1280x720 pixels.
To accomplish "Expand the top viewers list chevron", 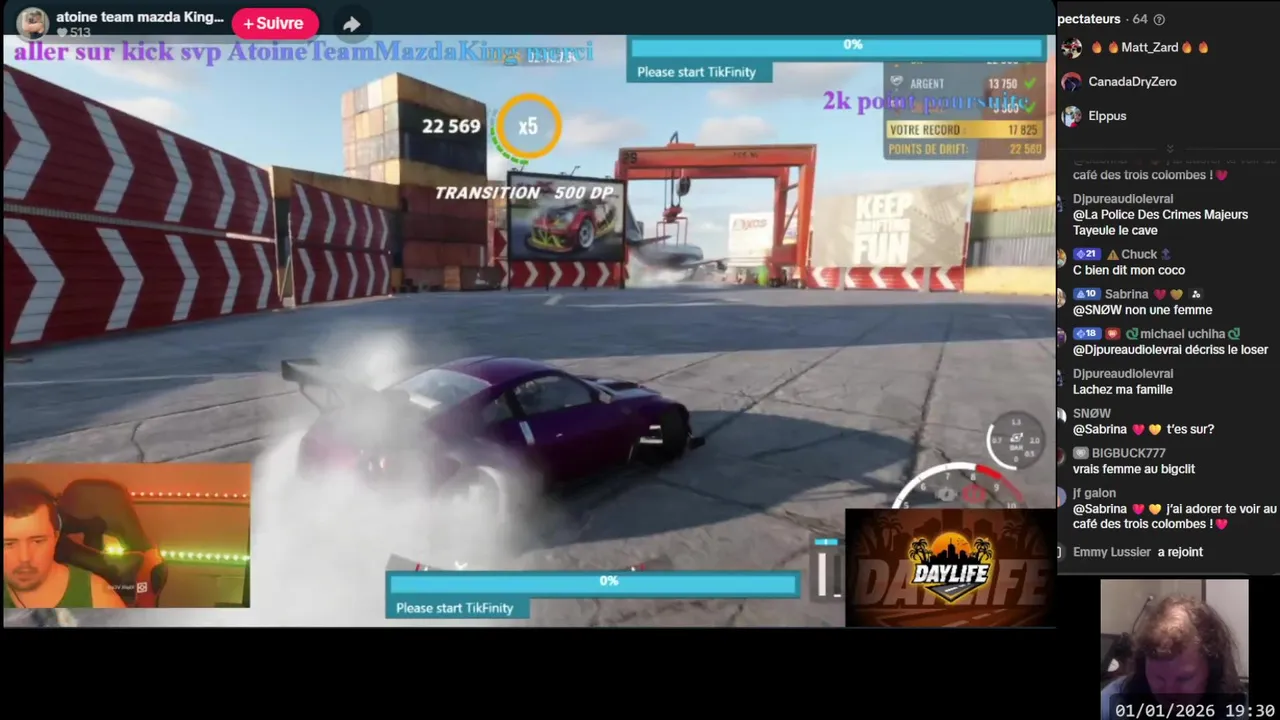I will [x=1169, y=148].
